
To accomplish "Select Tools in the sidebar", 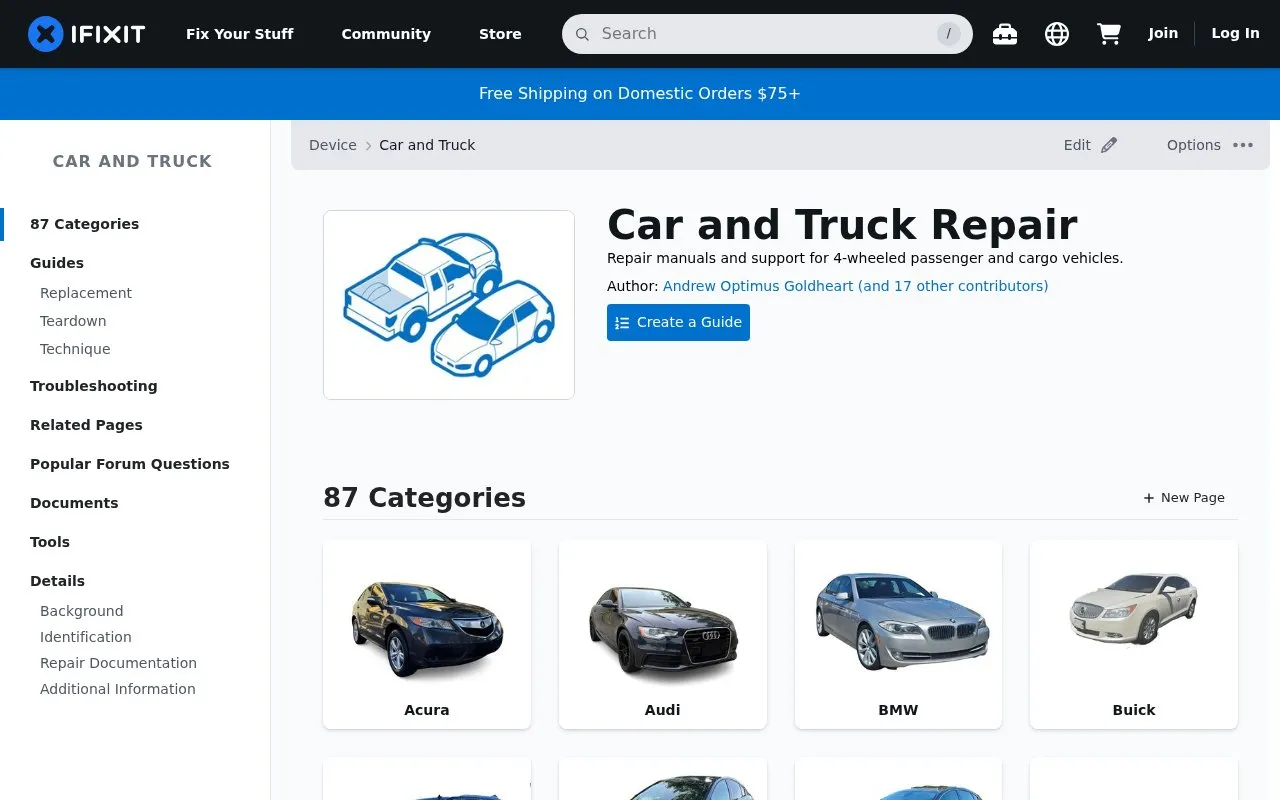I will point(50,542).
